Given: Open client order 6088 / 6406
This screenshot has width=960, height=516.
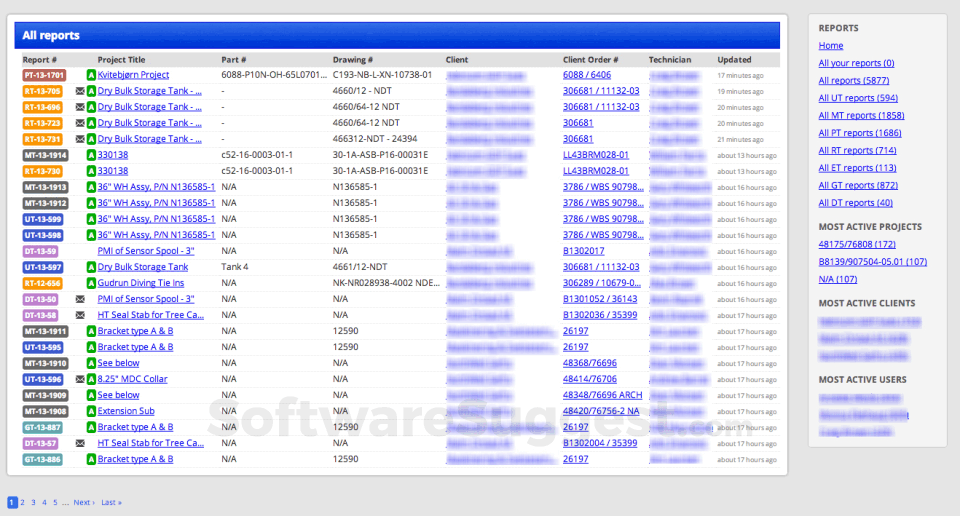Looking at the screenshot, I should (586, 75).
